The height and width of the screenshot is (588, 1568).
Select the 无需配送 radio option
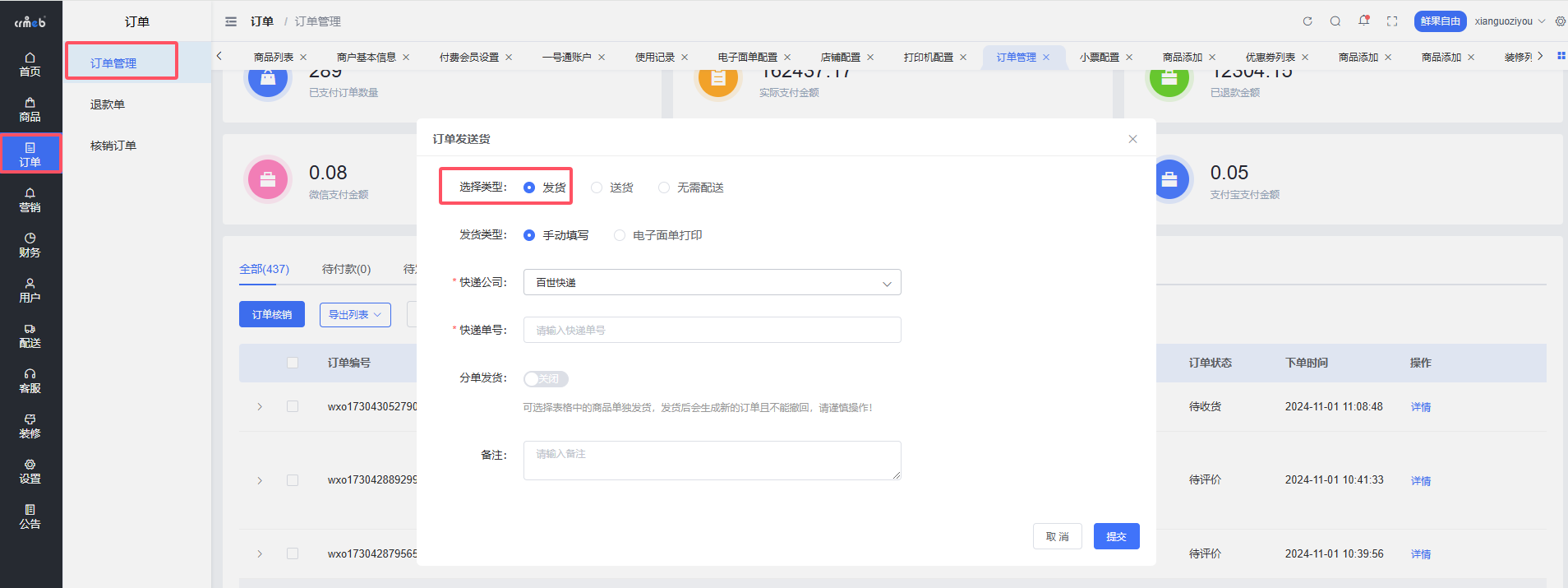click(x=664, y=188)
